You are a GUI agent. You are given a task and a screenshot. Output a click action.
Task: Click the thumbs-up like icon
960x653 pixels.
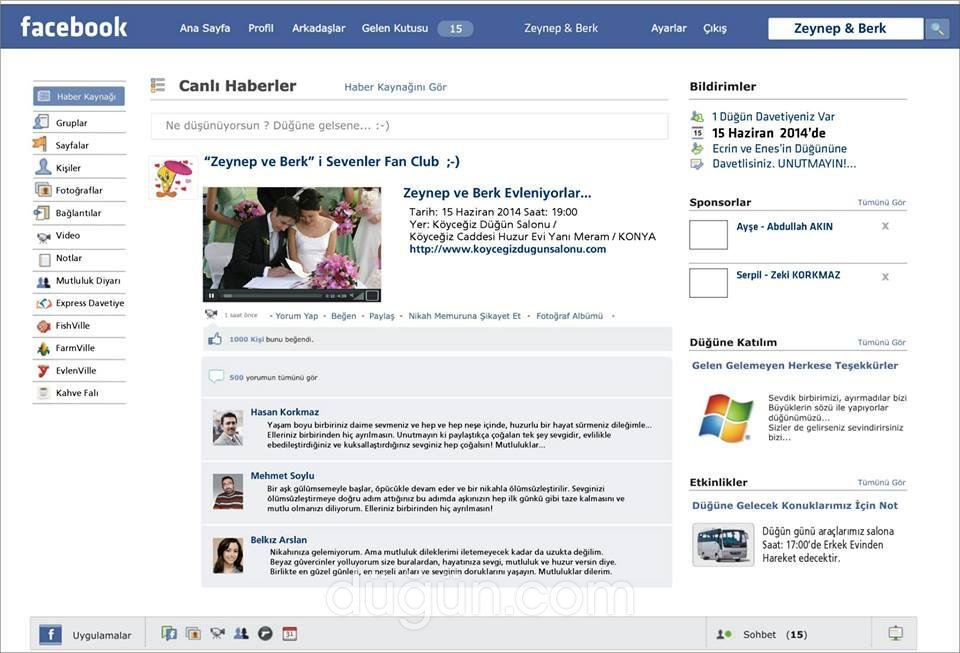[214, 339]
